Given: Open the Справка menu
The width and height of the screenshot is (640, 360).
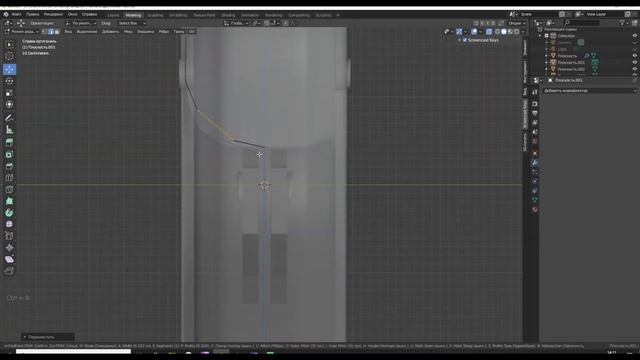Looking at the screenshot, I should (89, 14).
